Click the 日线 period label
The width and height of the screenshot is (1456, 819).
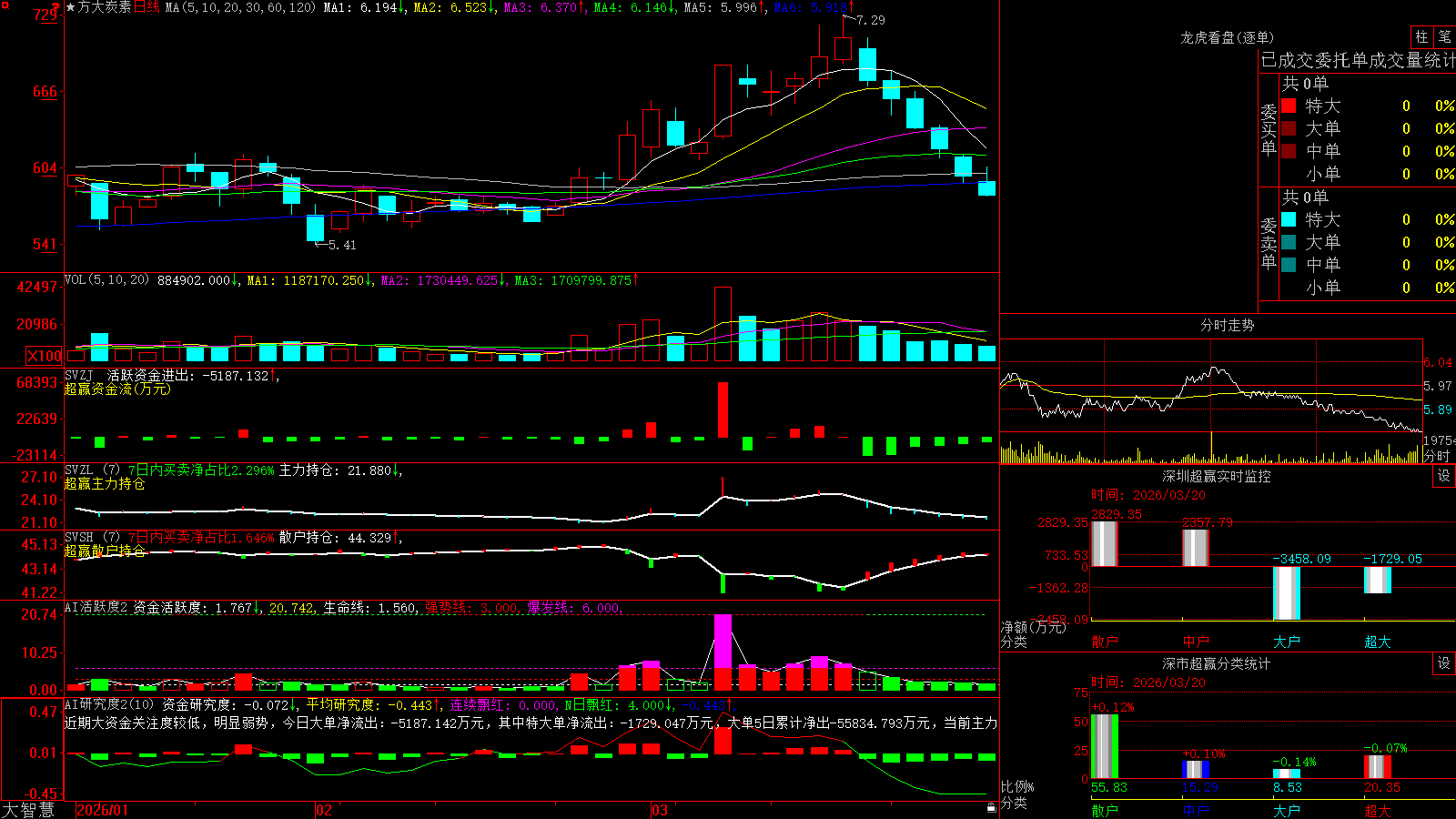click(147, 7)
